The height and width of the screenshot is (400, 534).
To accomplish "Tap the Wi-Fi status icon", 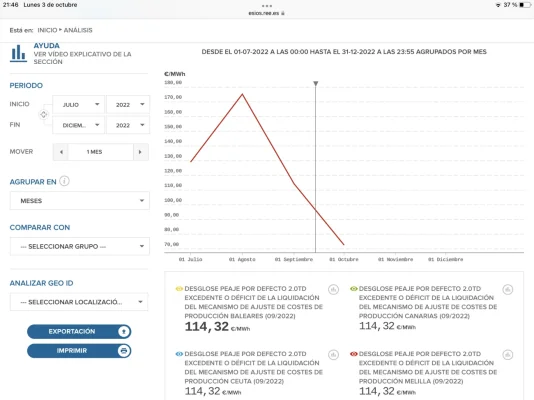I will (498, 5).
